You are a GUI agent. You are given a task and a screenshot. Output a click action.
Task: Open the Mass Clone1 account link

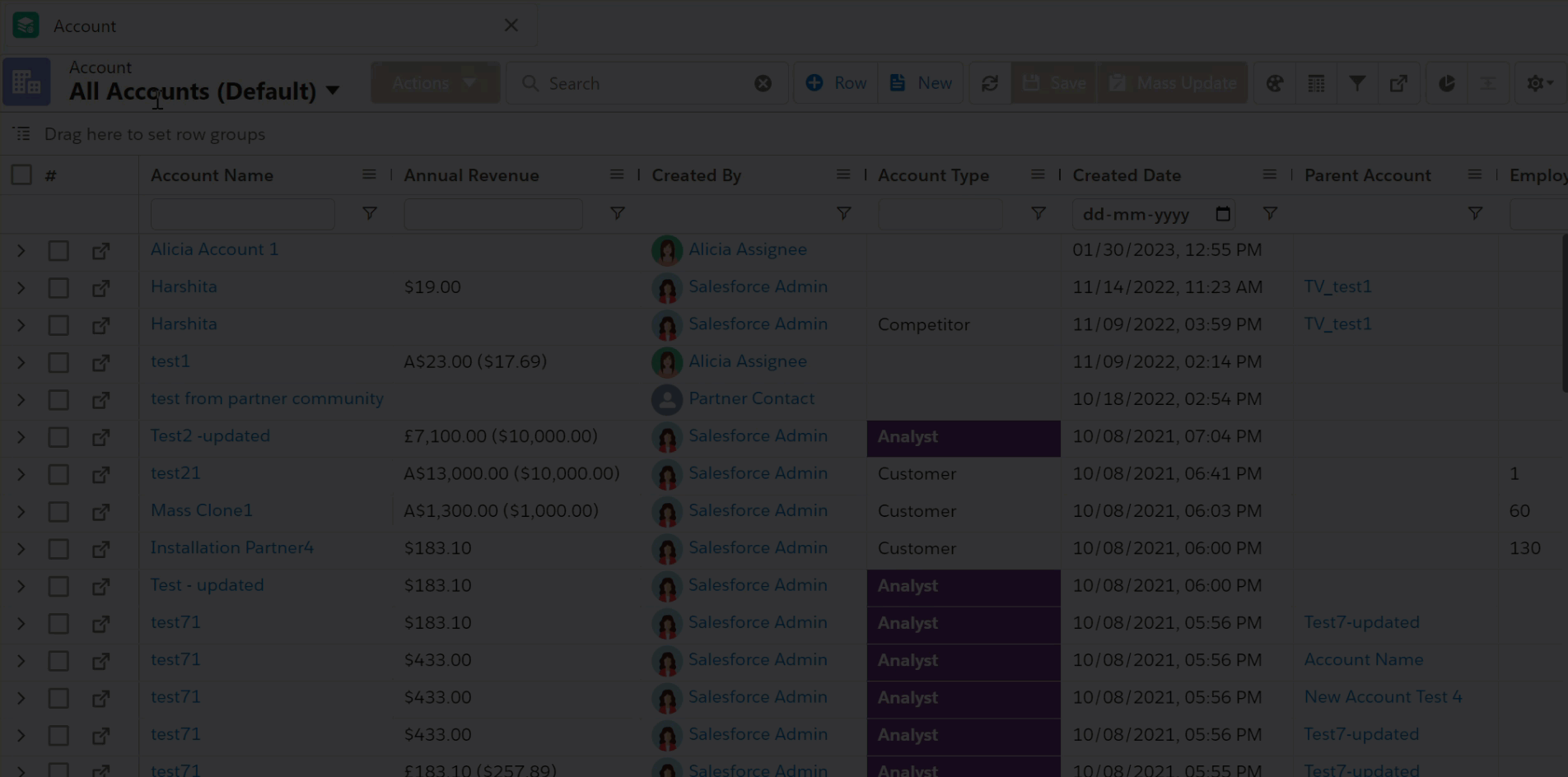coord(202,510)
